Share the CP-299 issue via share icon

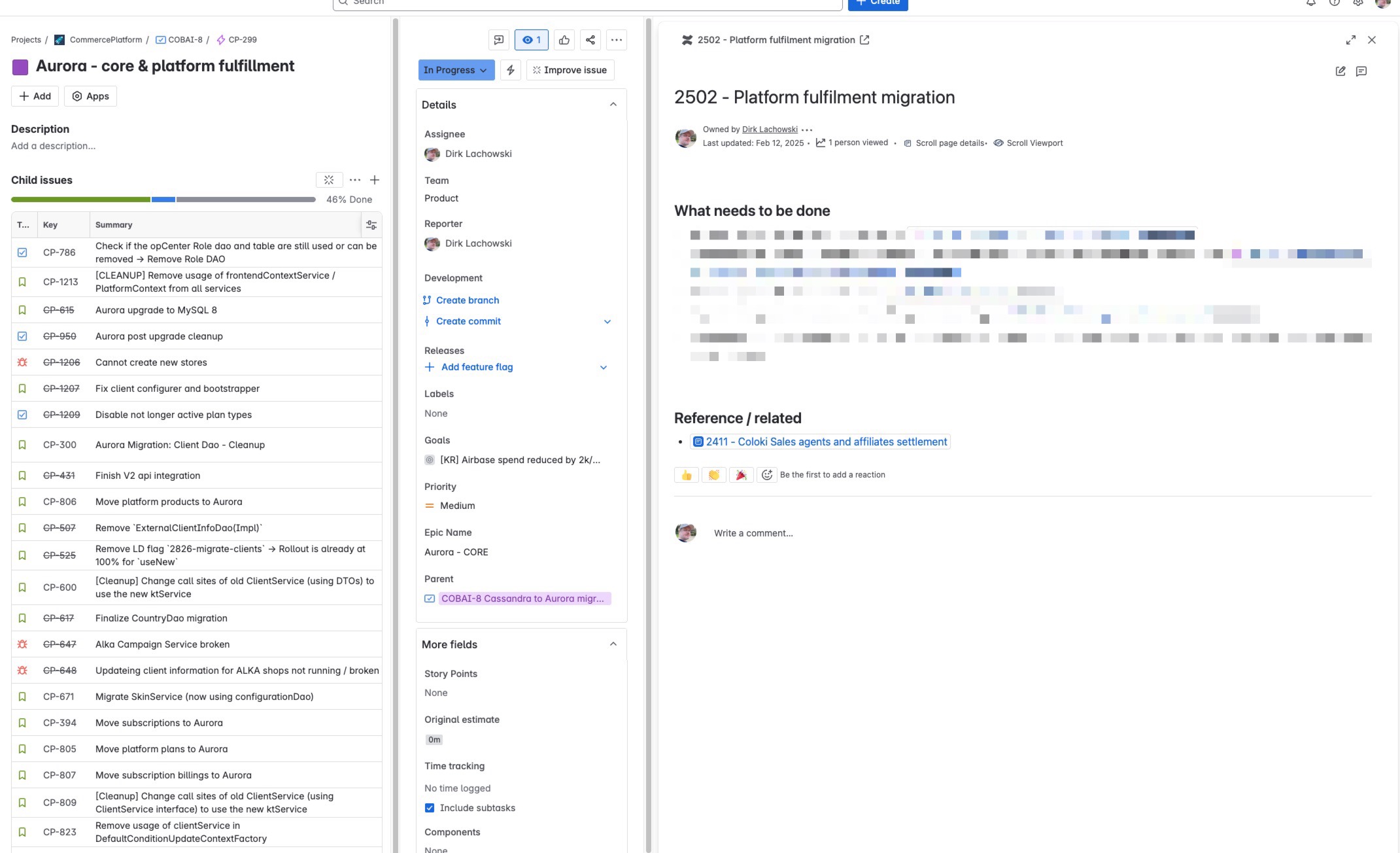(590, 40)
